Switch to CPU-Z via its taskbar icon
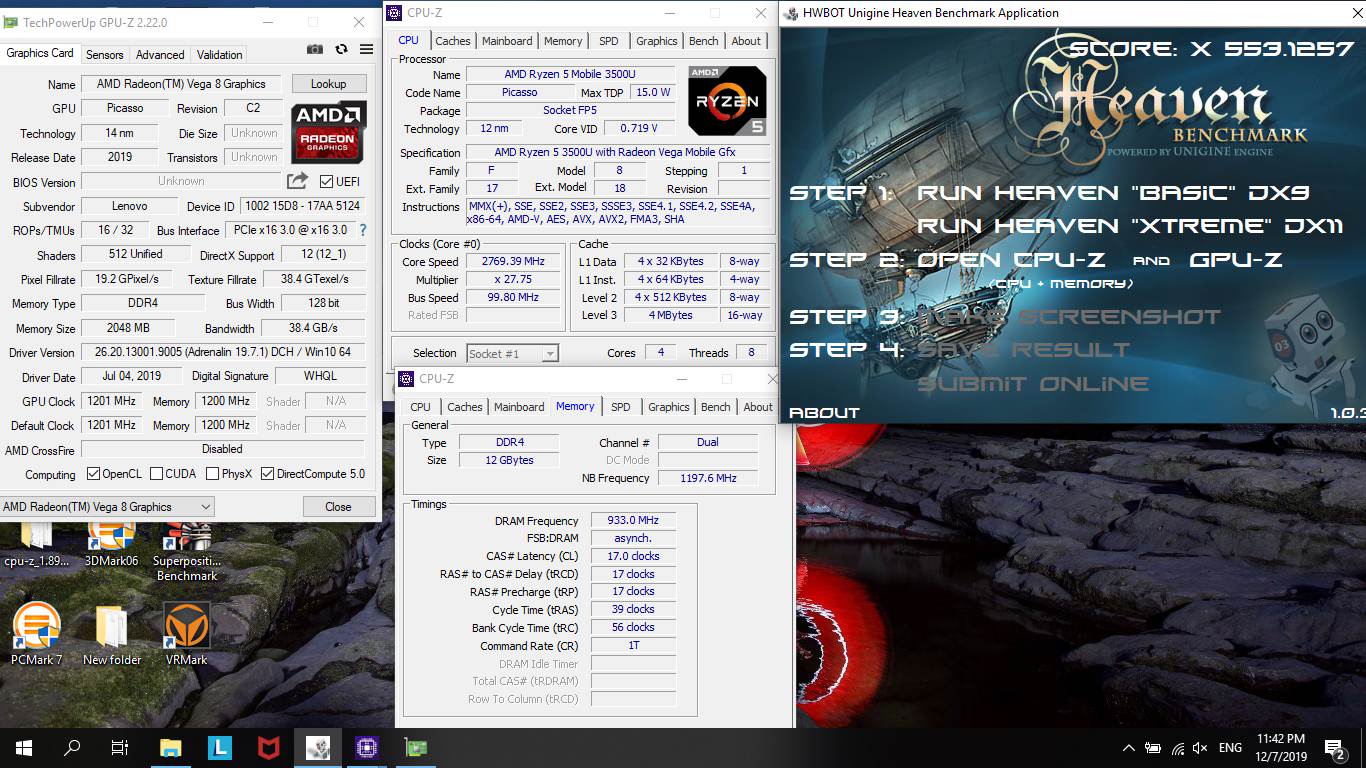 pos(366,747)
